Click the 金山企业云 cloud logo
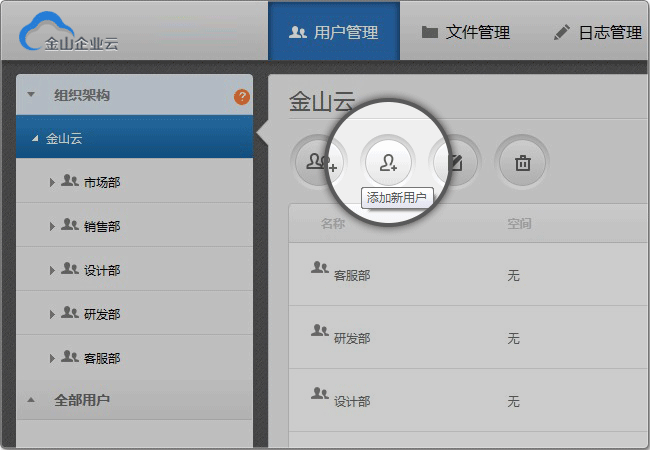The width and height of the screenshot is (650, 450). [x=69, y=32]
